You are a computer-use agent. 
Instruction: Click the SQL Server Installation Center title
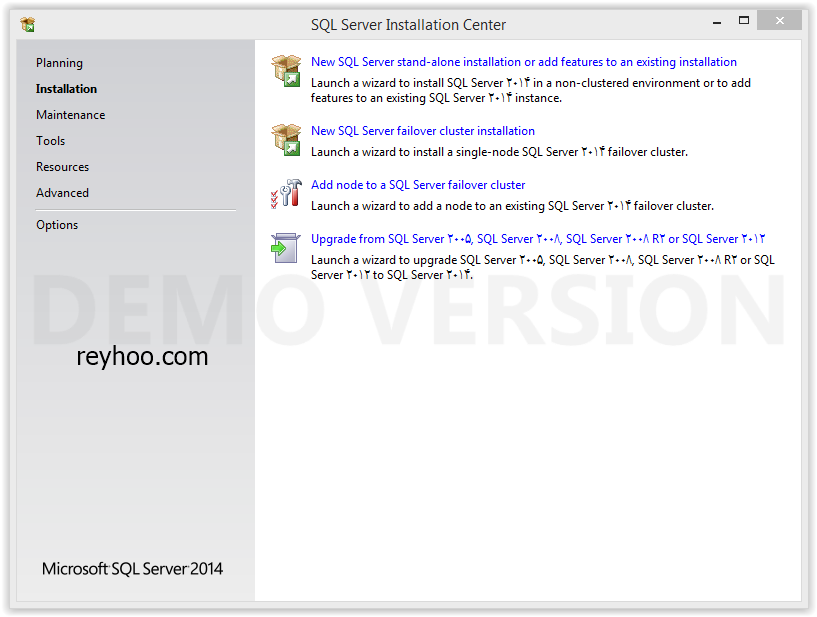point(408,25)
